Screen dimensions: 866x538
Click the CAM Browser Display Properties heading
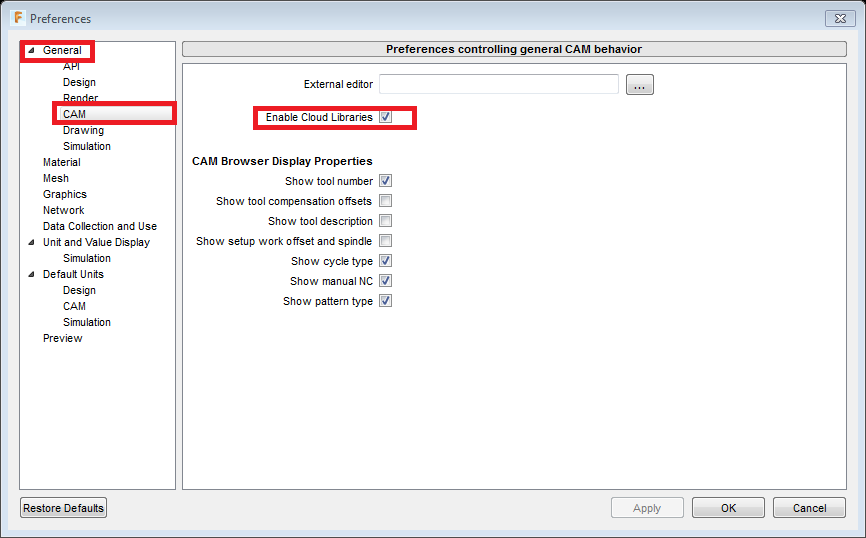point(282,161)
